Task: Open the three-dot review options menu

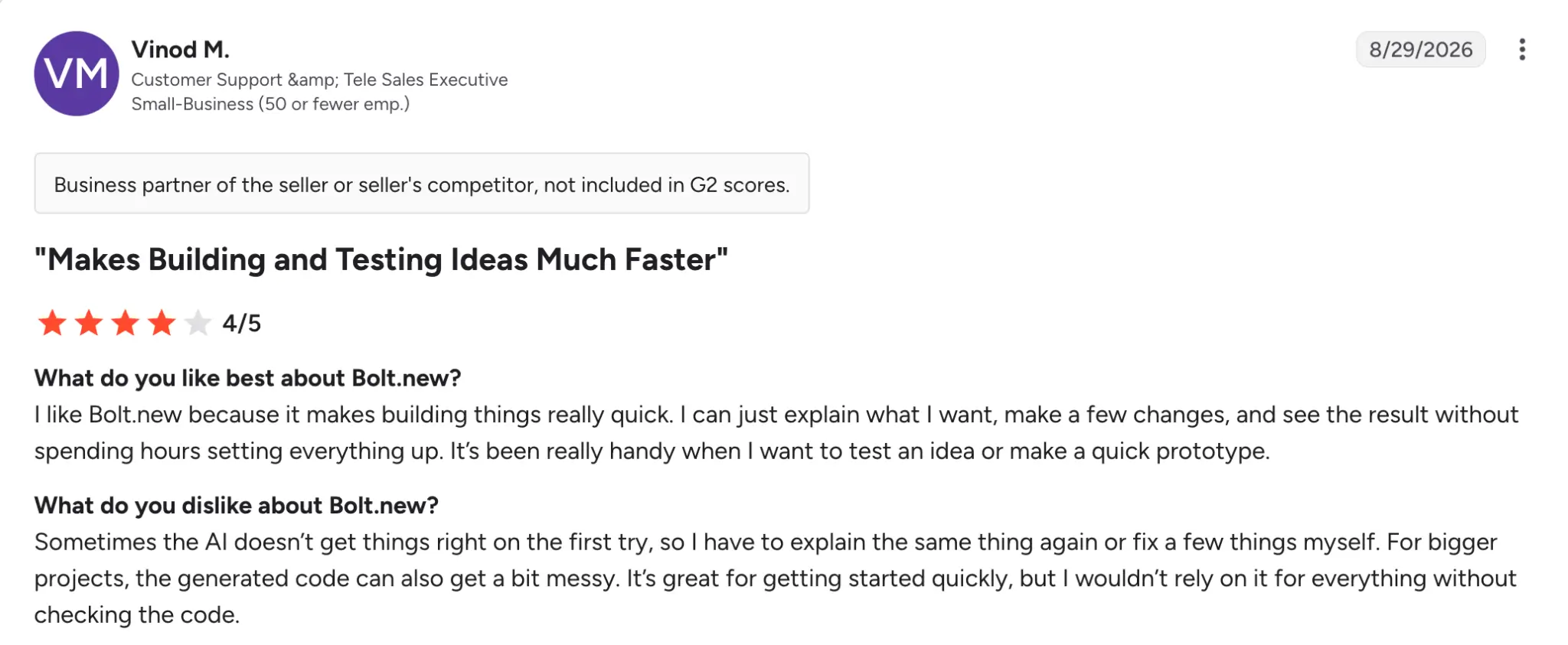Action: pos(1521,50)
